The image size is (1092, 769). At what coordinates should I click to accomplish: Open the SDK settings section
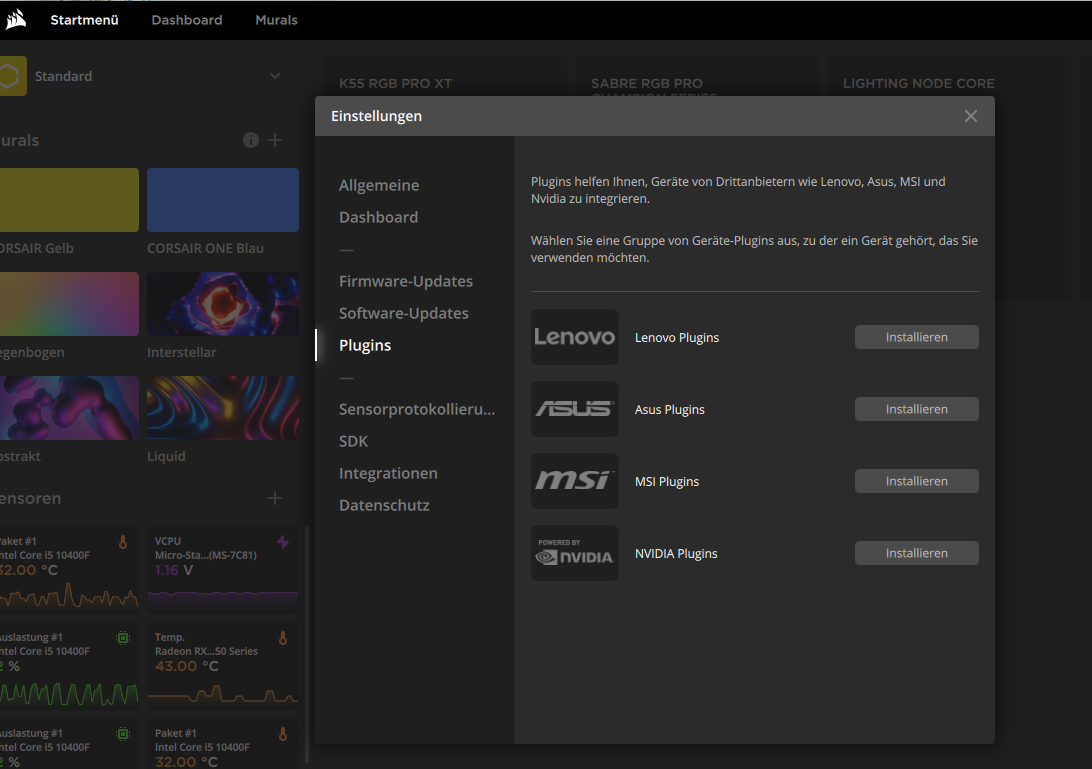(x=354, y=442)
